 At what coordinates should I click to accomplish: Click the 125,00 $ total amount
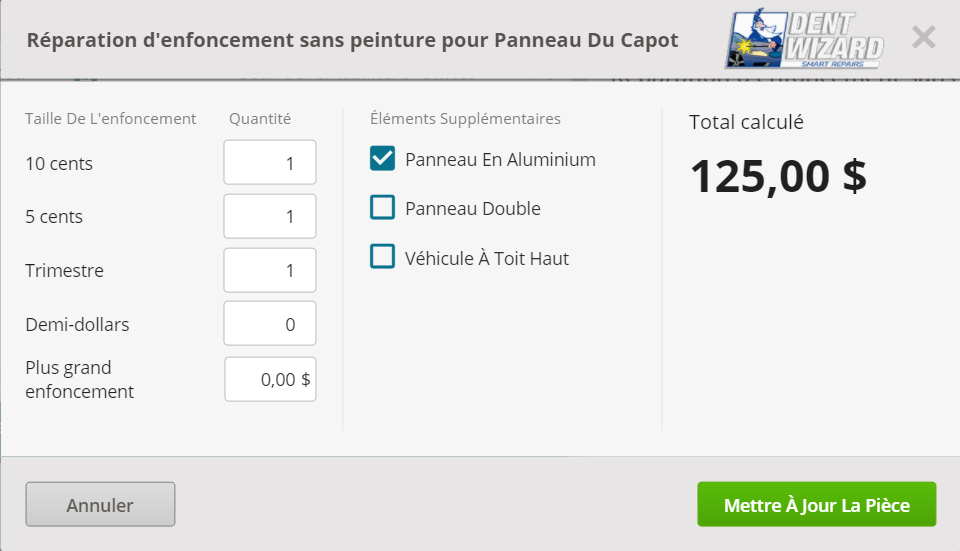pos(779,176)
